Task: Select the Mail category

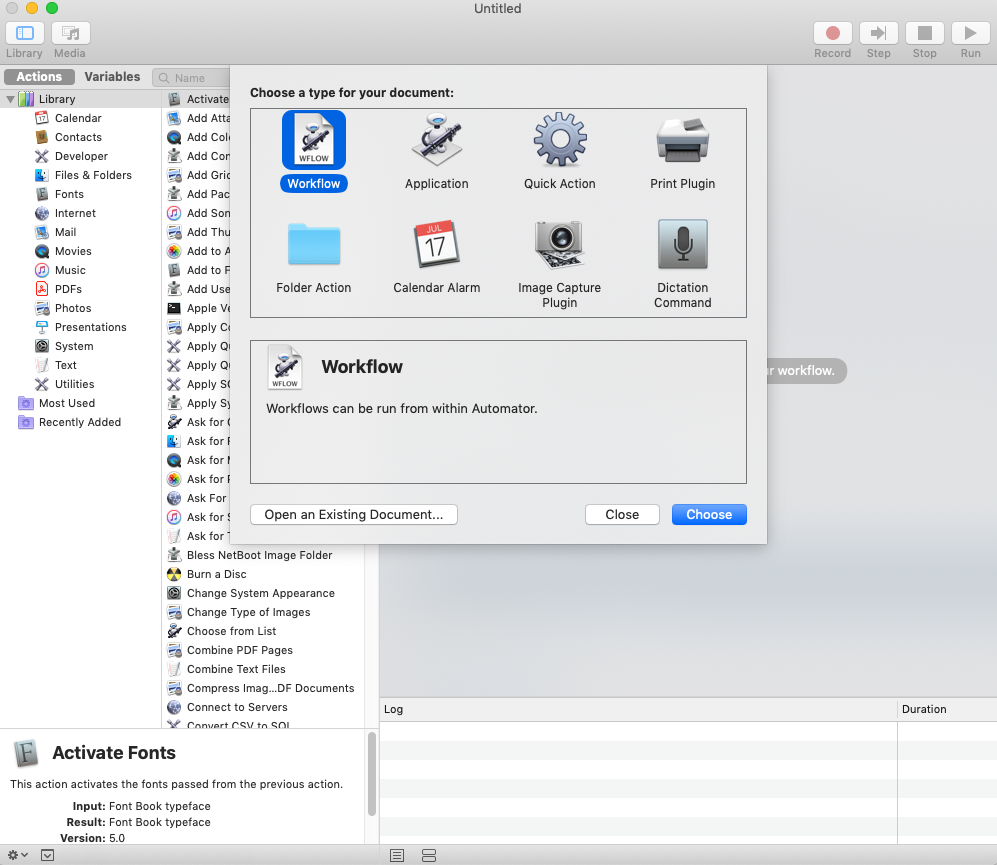Action: pyautogui.click(x=65, y=233)
